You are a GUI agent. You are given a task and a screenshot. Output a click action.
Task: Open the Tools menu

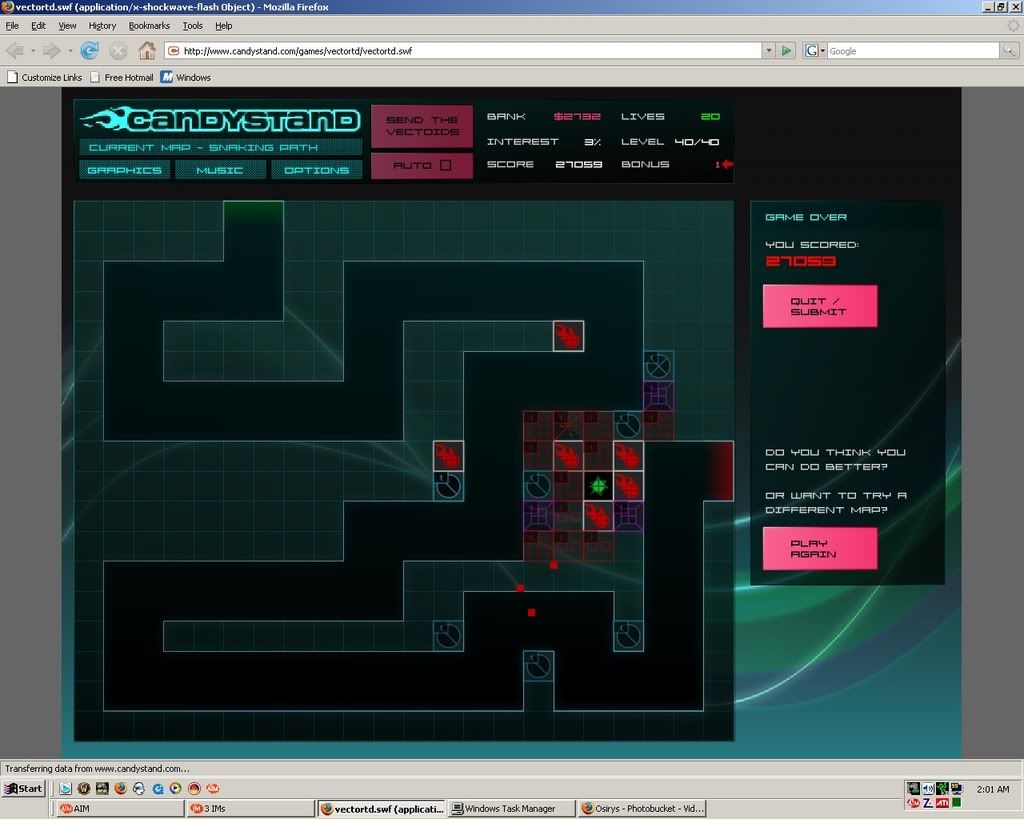(192, 25)
